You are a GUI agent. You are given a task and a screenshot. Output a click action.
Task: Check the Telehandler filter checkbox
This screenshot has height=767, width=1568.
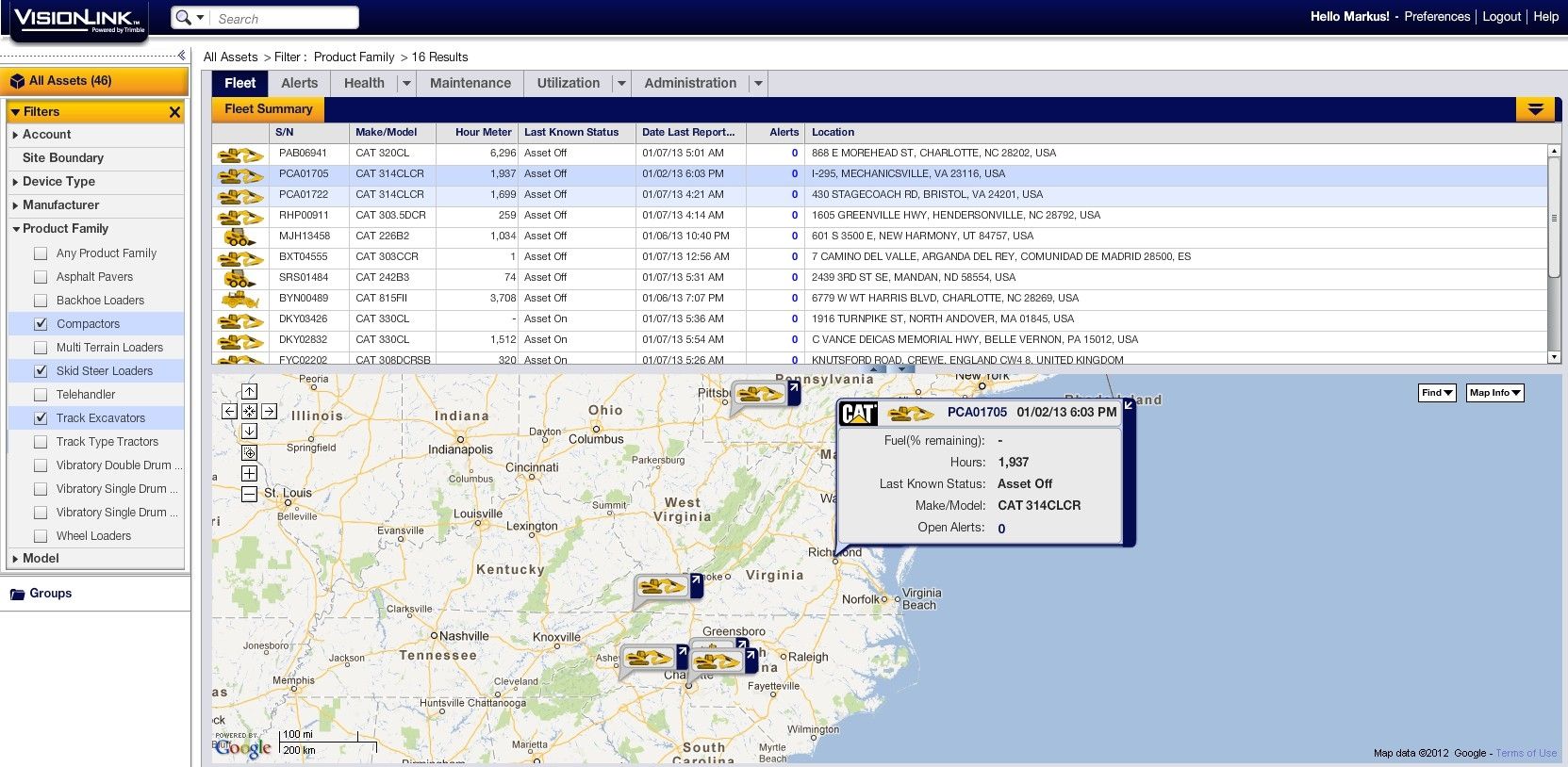tap(41, 395)
